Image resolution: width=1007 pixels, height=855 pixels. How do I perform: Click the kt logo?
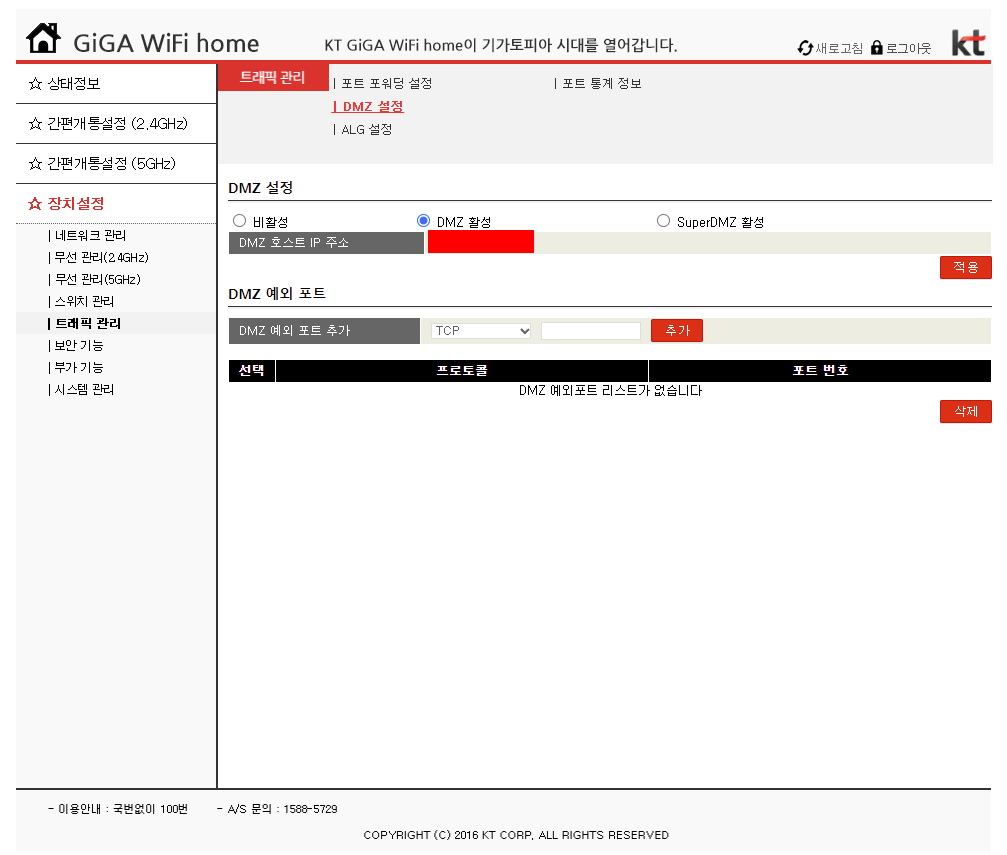tap(968, 42)
